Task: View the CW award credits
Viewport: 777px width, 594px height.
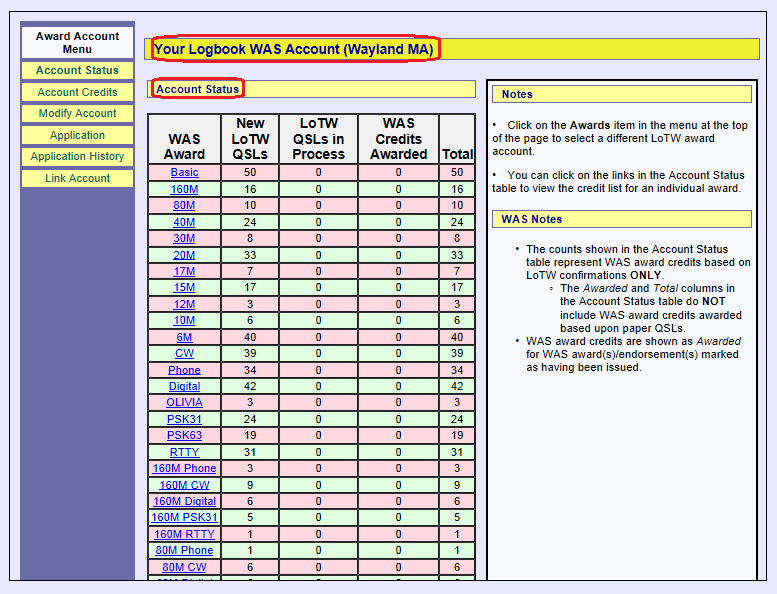Action: pyautogui.click(x=184, y=354)
